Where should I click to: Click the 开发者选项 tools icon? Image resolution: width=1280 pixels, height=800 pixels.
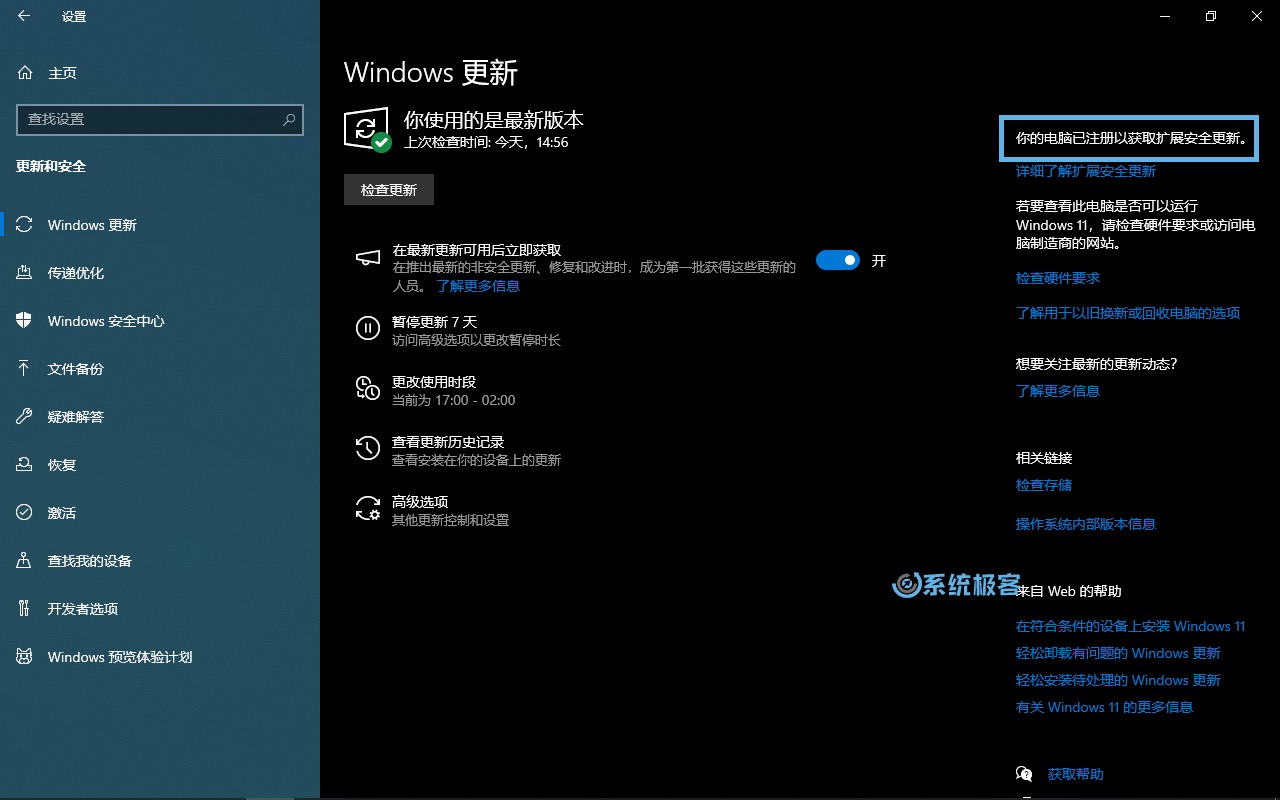tap(25, 609)
